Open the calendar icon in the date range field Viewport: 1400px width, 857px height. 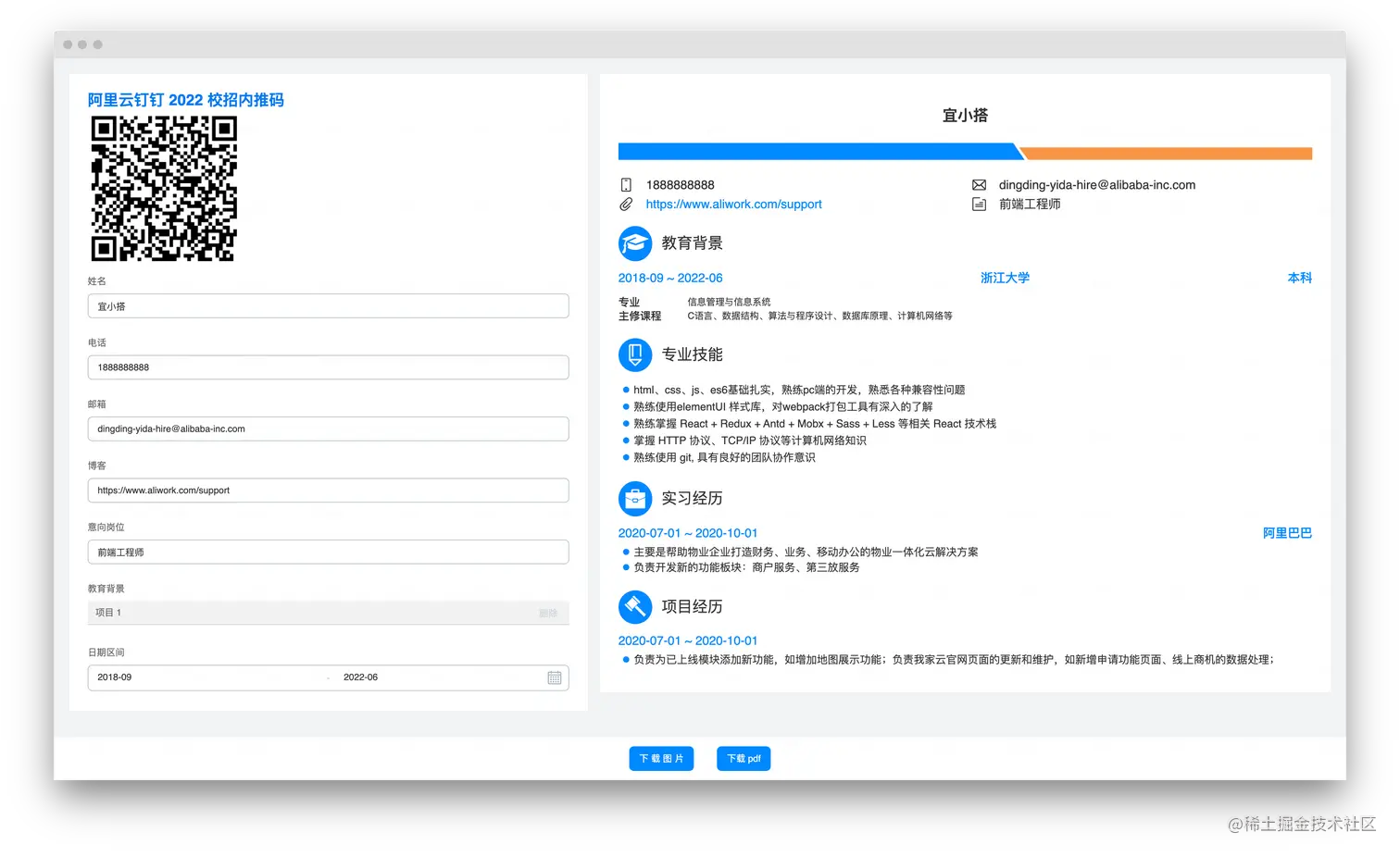click(x=556, y=677)
